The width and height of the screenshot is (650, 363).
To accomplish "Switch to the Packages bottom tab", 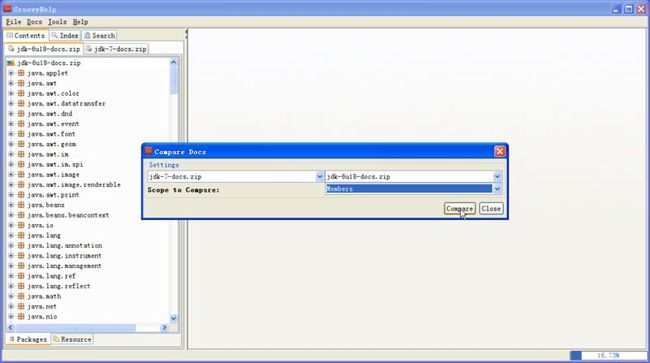I will click(x=28, y=339).
